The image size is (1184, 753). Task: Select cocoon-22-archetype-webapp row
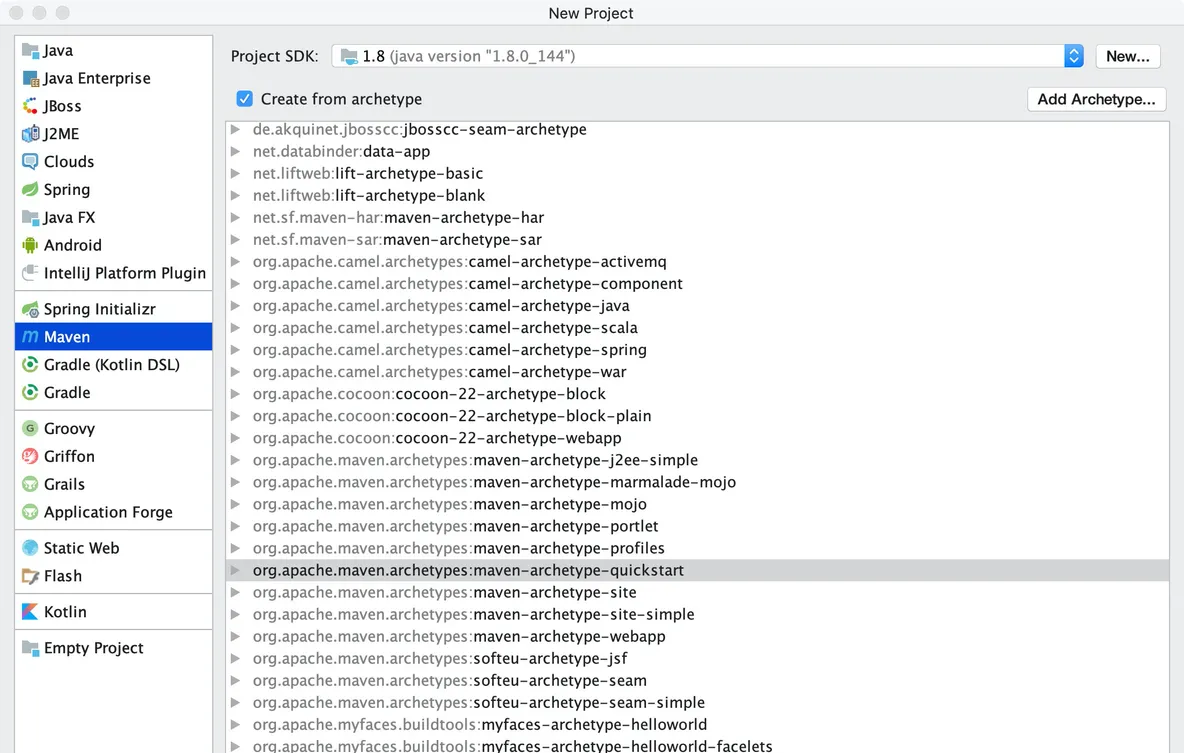(x=697, y=438)
